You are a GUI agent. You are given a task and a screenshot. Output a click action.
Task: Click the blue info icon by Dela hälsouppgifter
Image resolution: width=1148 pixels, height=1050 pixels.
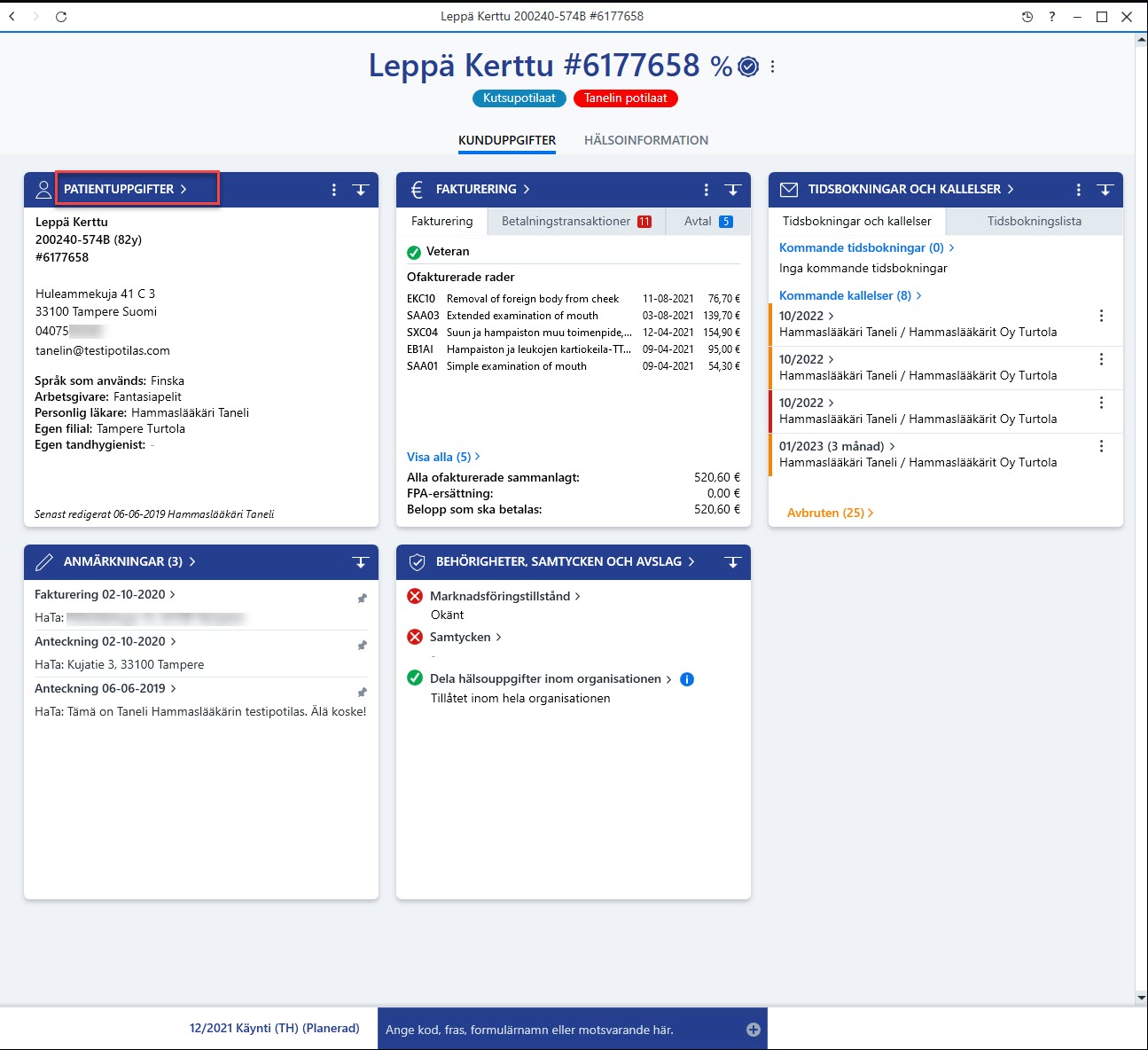coord(687,679)
